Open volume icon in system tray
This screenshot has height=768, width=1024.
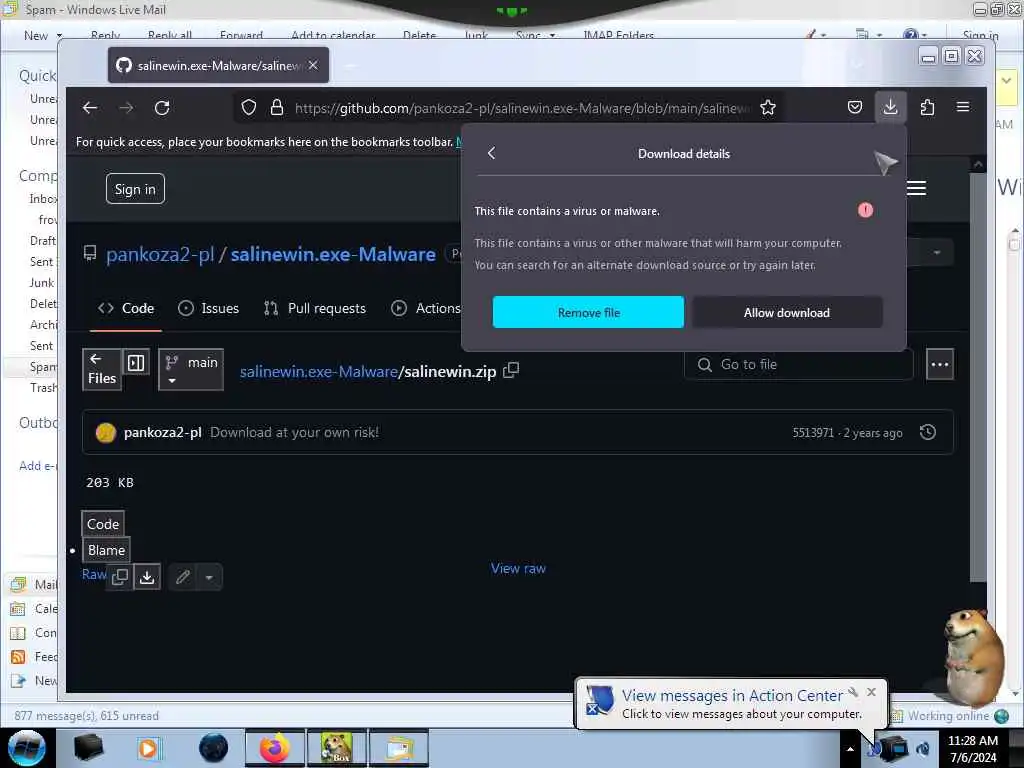[923, 749]
